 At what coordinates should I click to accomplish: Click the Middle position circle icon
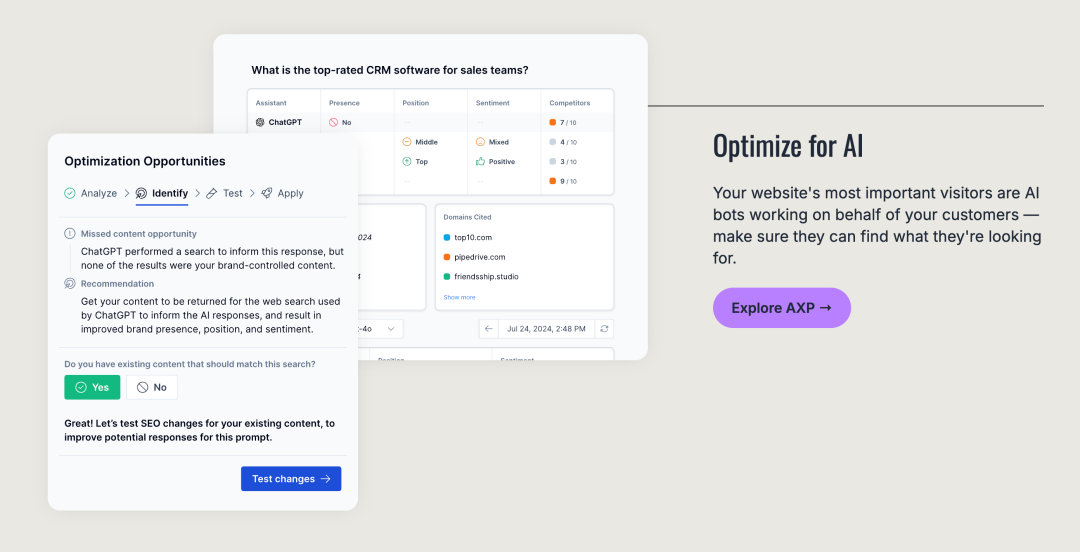click(407, 142)
